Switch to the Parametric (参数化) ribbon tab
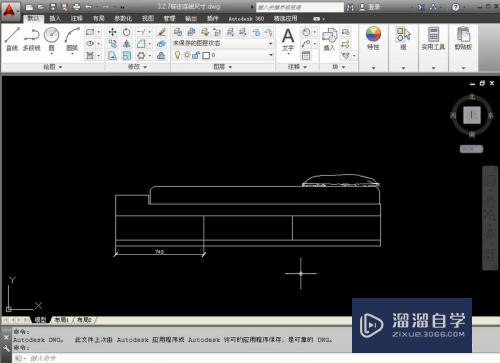Image resolution: width=500 pixels, height=363 pixels. pos(123,19)
